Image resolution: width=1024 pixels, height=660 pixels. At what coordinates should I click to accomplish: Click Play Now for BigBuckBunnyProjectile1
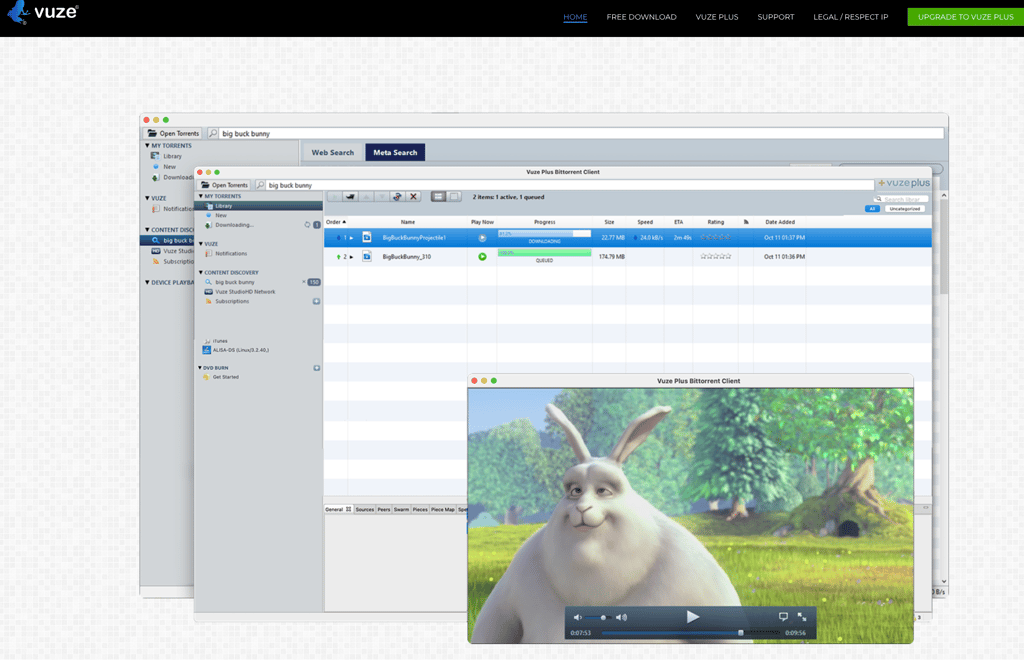[482, 238]
